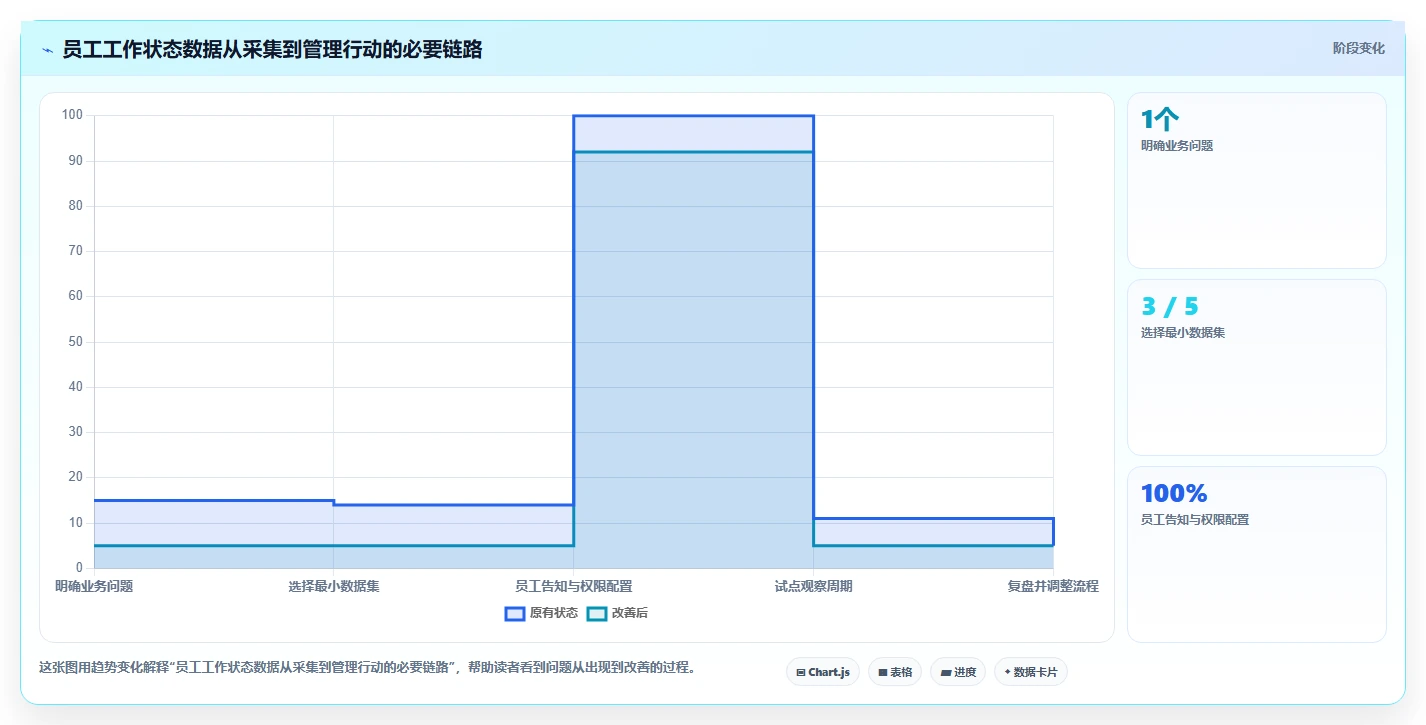The image size is (1426, 725).
Task: Click the chart title heading text
Action: coord(272,49)
